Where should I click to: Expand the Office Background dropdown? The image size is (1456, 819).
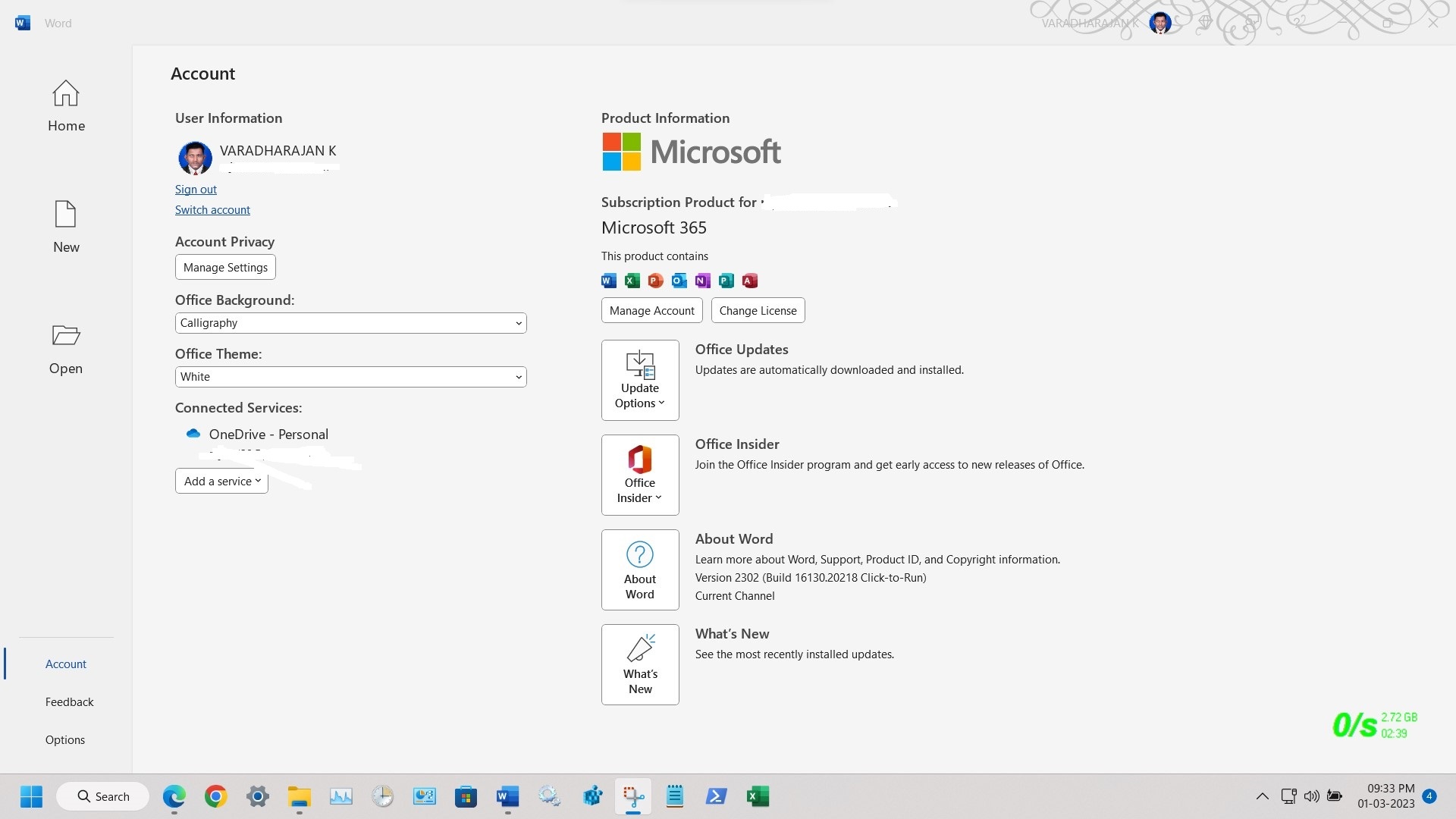click(350, 323)
